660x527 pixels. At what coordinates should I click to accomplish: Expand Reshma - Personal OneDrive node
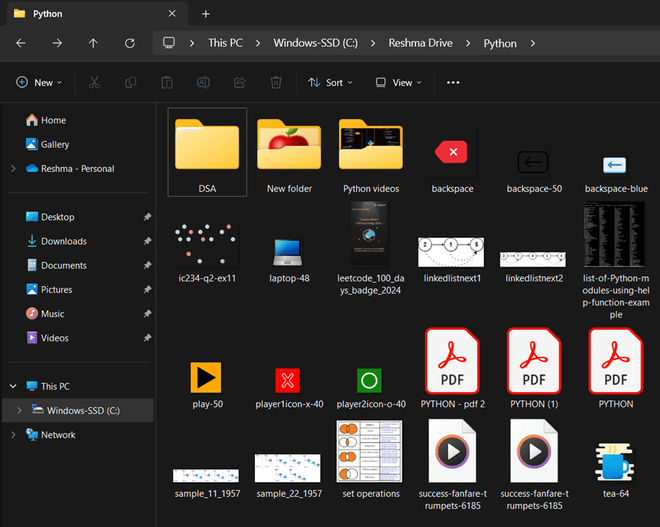(13, 169)
